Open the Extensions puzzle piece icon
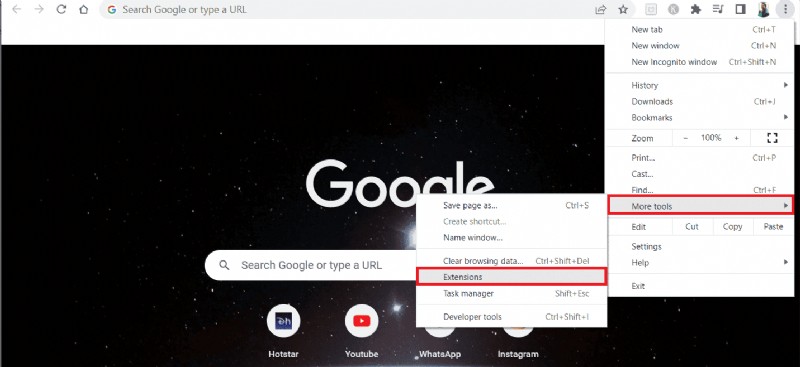This screenshot has width=800, height=367. [695, 9]
